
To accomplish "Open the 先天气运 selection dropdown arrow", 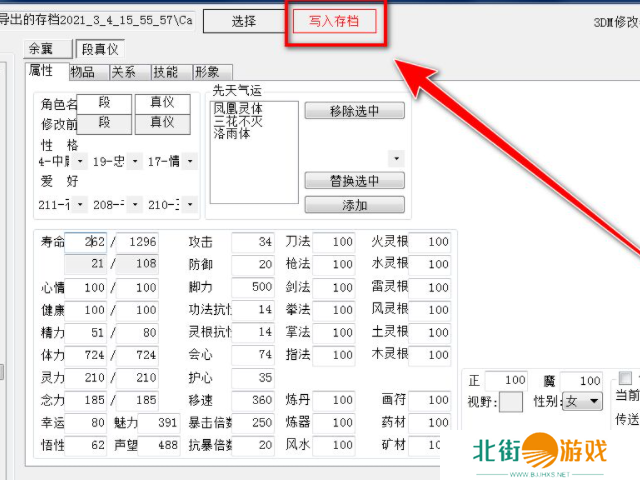I will click(x=397, y=159).
